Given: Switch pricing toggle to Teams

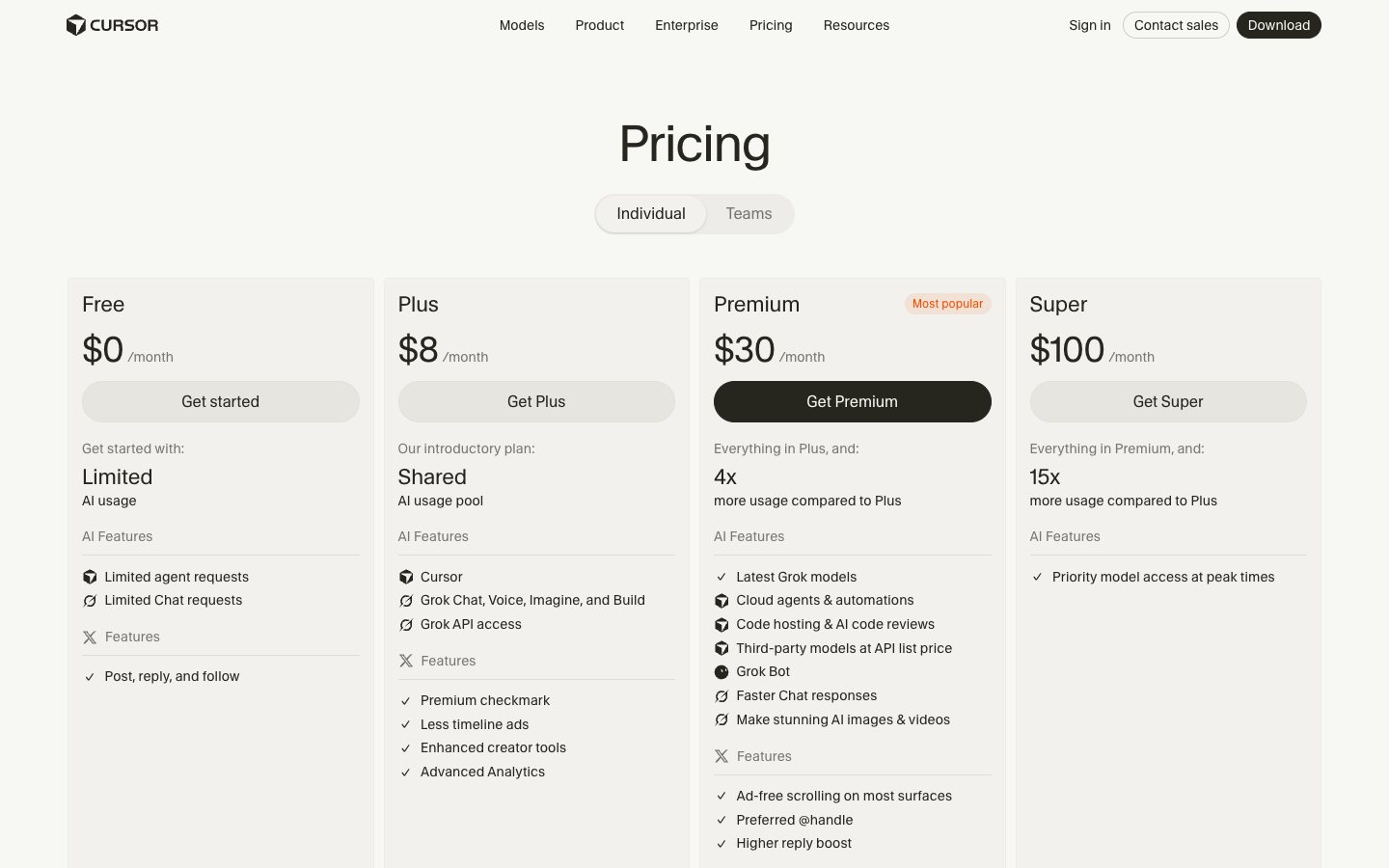Looking at the screenshot, I should [749, 214].
